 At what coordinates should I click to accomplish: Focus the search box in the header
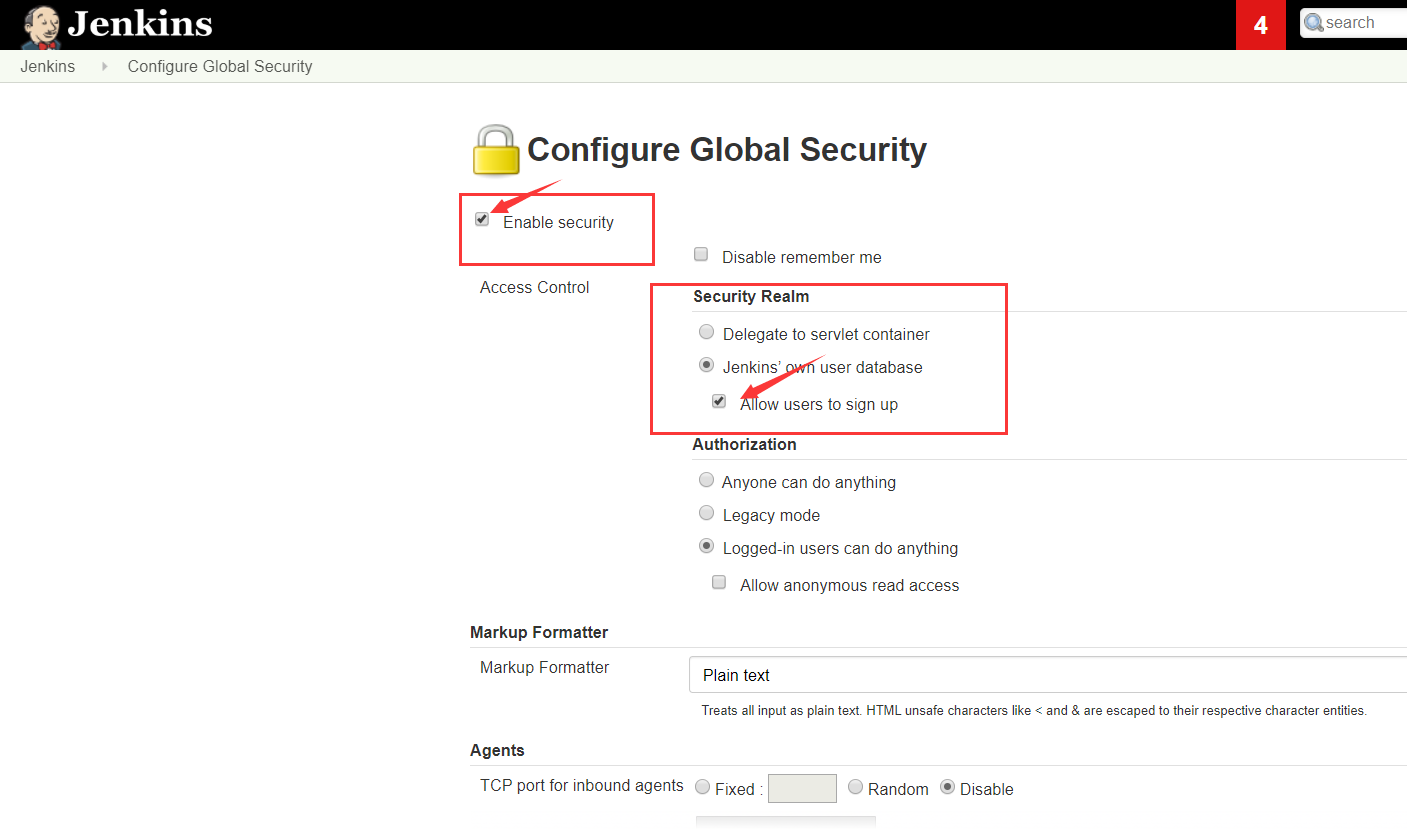click(x=1354, y=22)
